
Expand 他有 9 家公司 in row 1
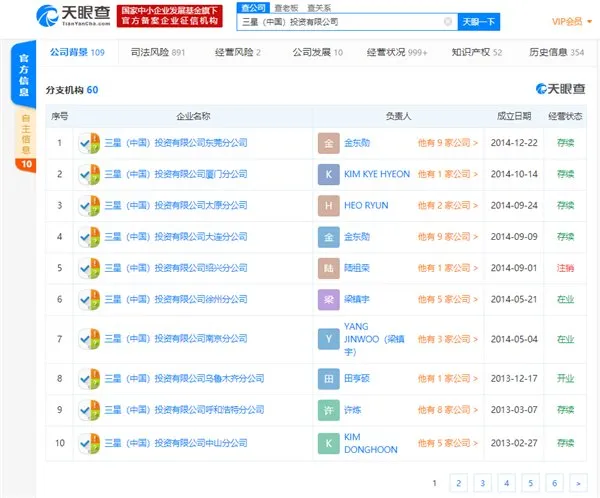[x=448, y=143]
